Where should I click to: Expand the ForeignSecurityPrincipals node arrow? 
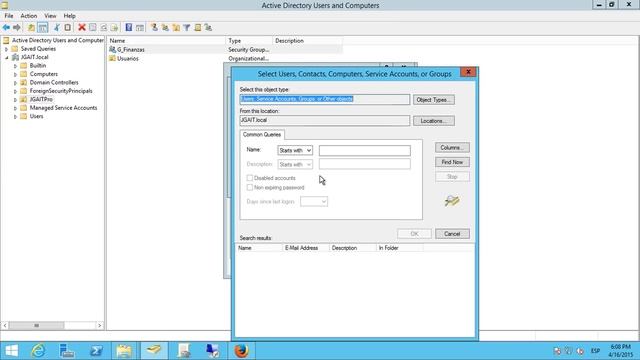point(16,91)
